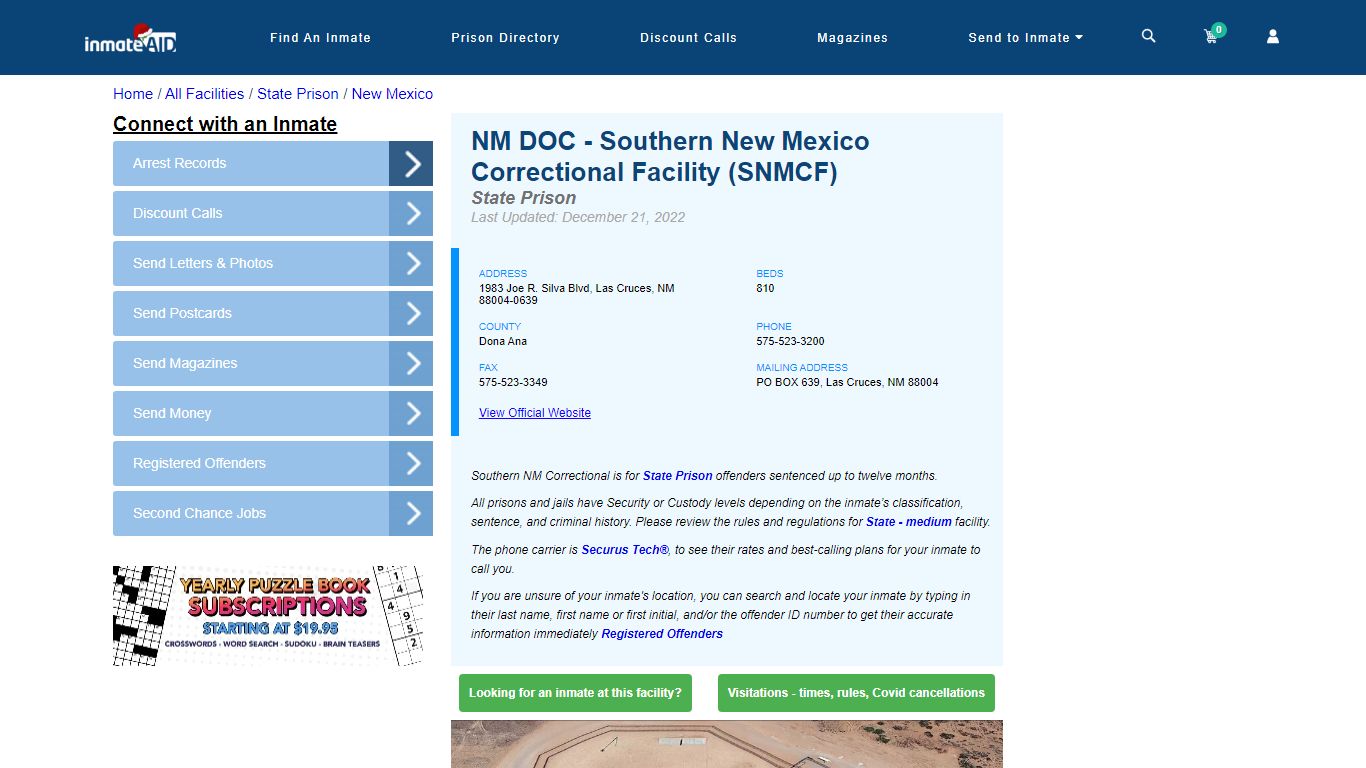Click the arrow icon beside Send Postcards
Viewport: 1366px width, 768px height.
[411, 313]
